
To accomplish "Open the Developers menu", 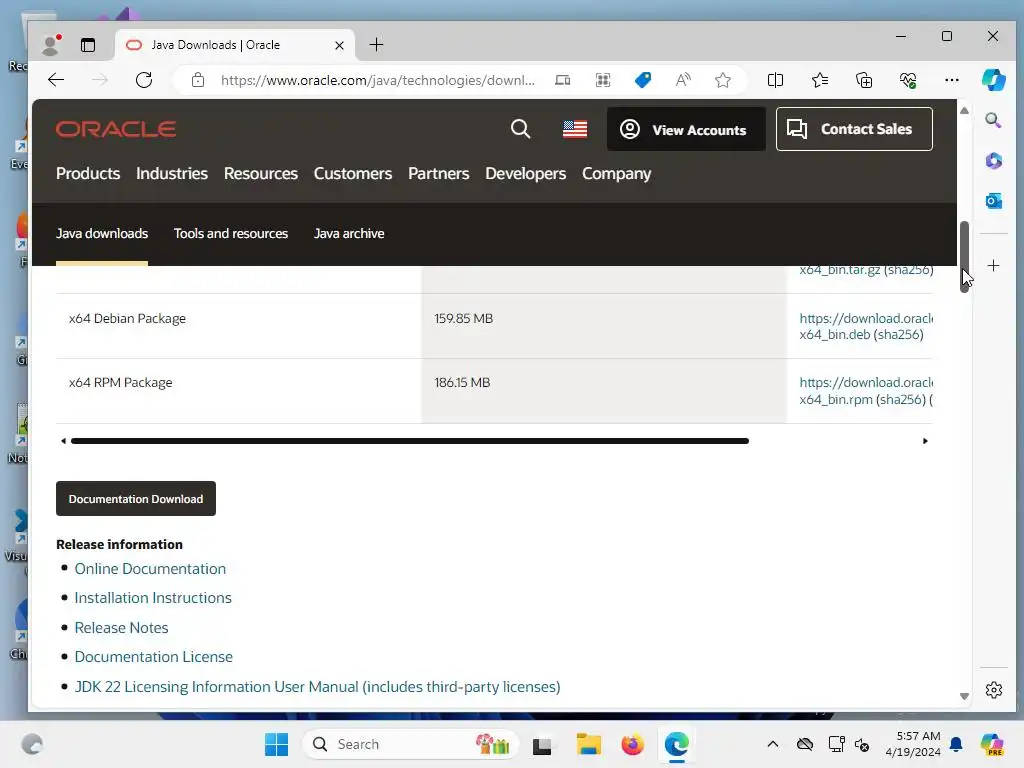I will pyautogui.click(x=525, y=174).
